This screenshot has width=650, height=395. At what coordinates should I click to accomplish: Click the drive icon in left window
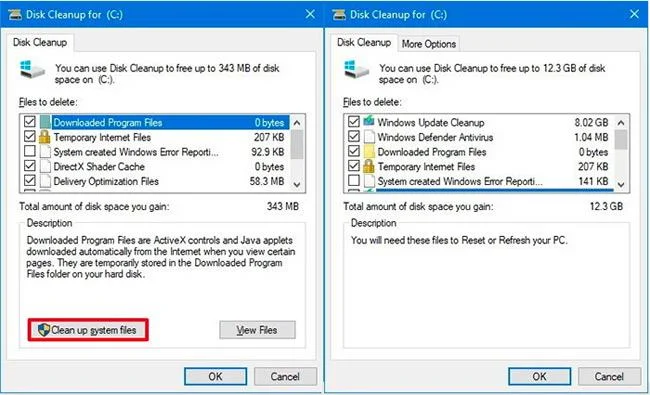[32, 69]
